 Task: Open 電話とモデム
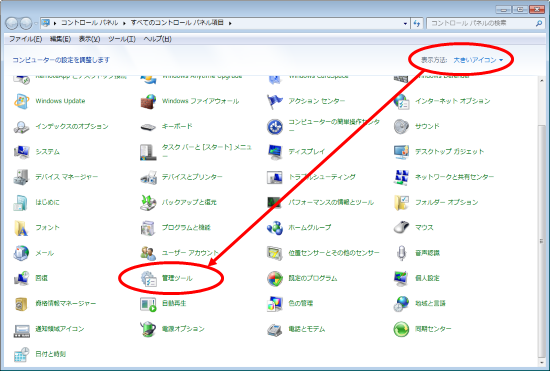coord(296,329)
